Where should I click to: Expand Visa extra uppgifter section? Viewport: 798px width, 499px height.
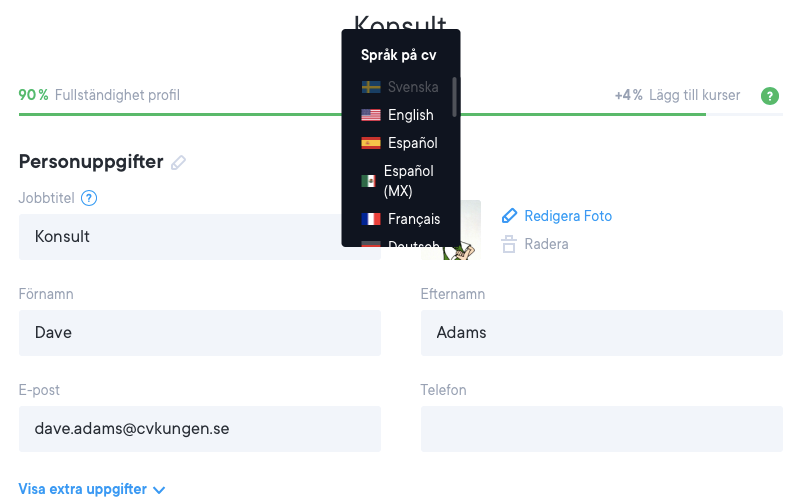coord(83,490)
